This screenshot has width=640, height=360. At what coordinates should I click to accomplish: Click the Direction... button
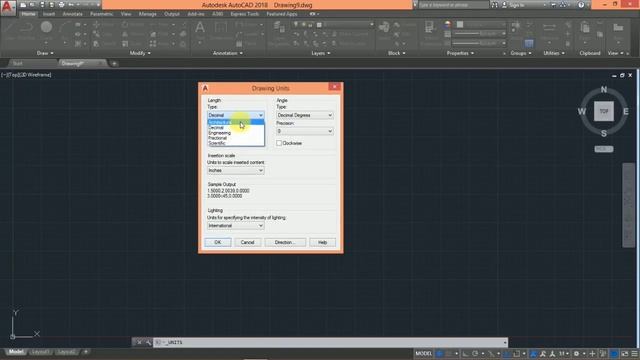click(x=284, y=242)
